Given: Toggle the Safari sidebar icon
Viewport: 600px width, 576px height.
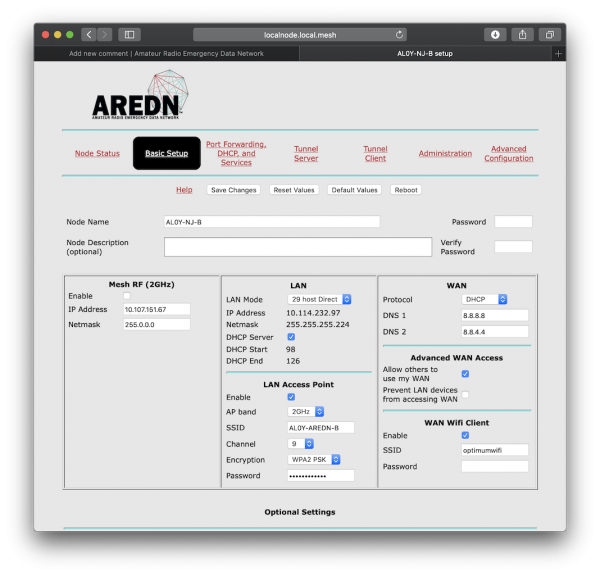Looking at the screenshot, I should pyautogui.click(x=129, y=35).
